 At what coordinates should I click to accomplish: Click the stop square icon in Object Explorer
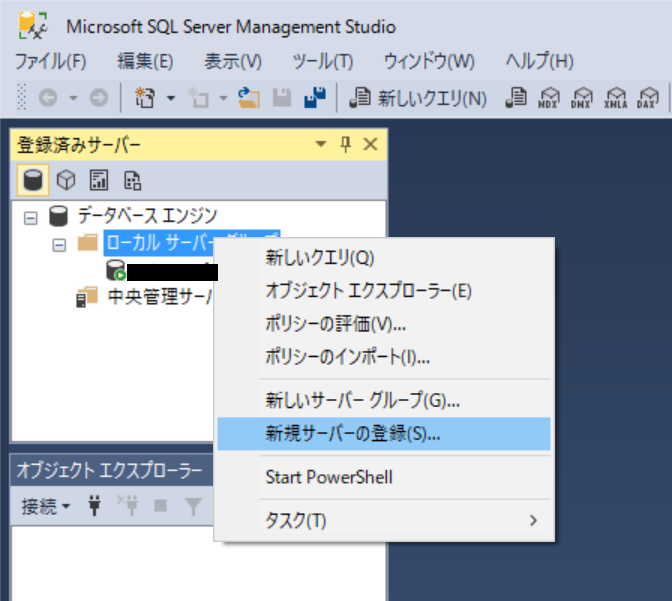tap(161, 505)
